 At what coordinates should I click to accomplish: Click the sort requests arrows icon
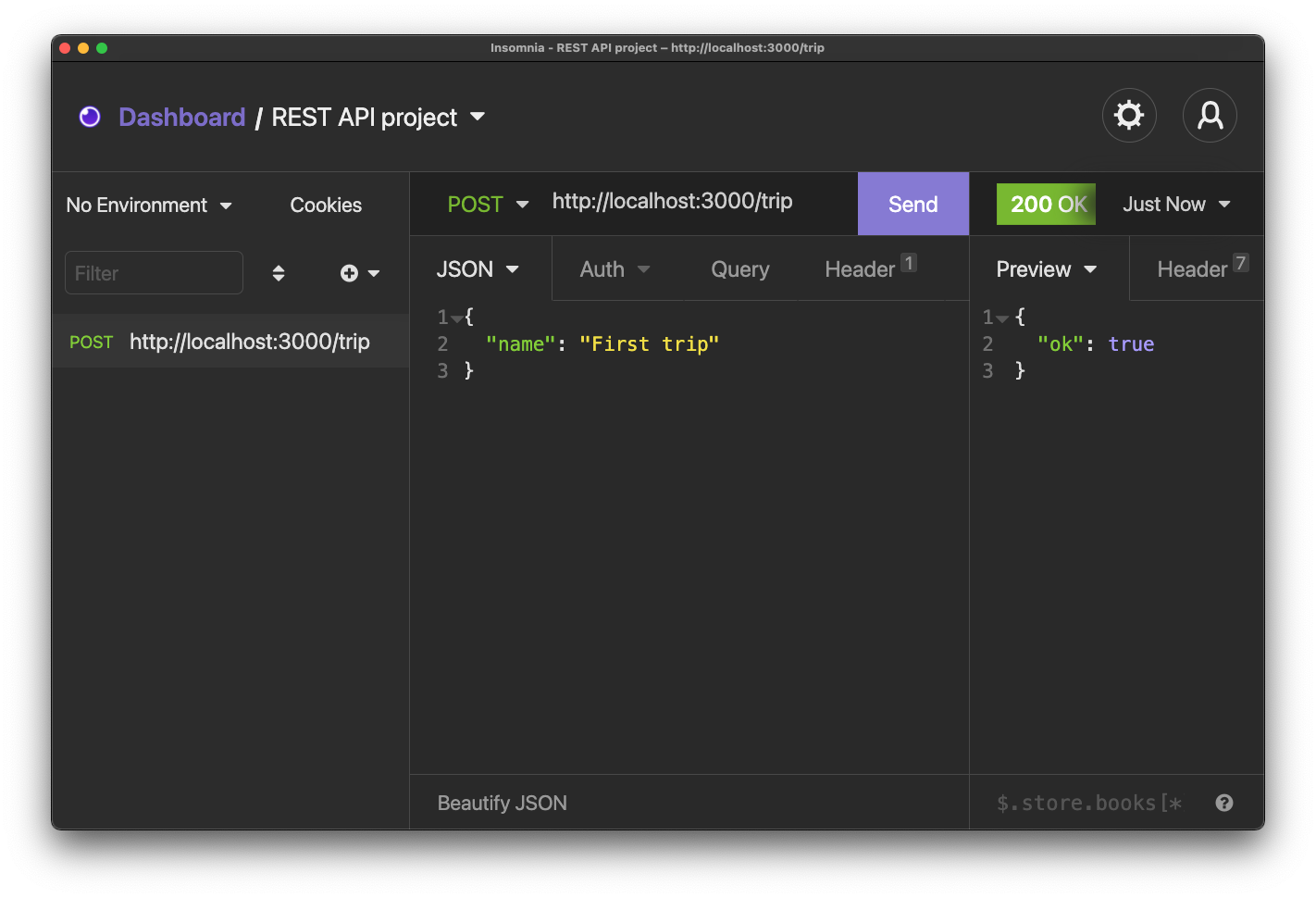coord(279,273)
